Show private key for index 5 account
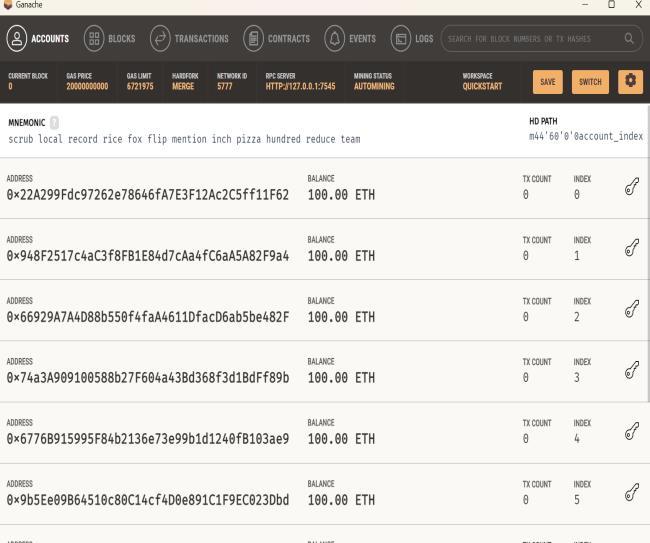This screenshot has width=650, height=543. [632, 492]
